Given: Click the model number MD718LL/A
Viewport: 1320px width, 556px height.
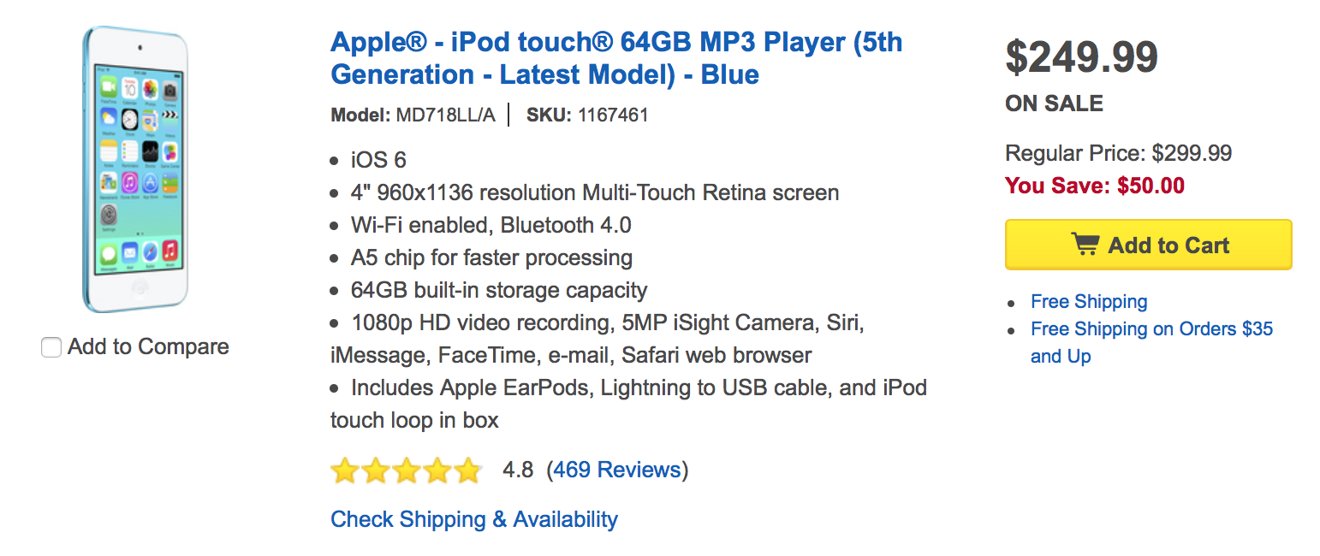Looking at the screenshot, I should point(445,115).
